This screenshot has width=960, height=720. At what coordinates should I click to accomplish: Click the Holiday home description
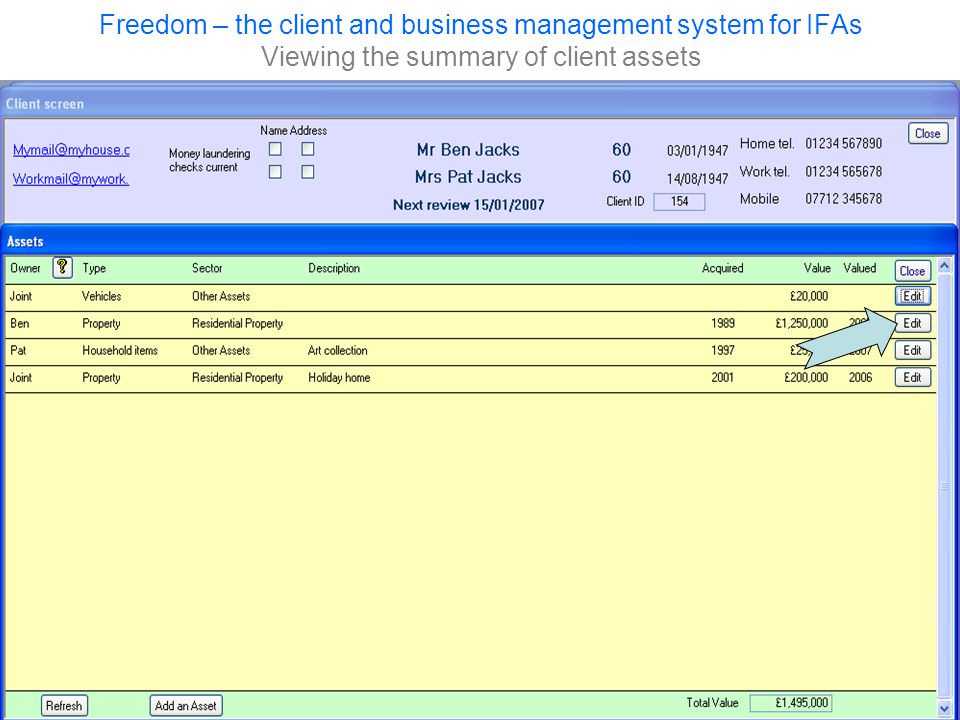coord(339,377)
